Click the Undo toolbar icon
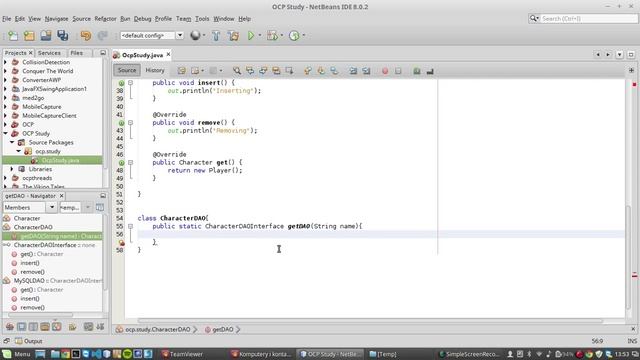Image resolution: width=640 pixels, height=360 pixels. tap(86, 36)
